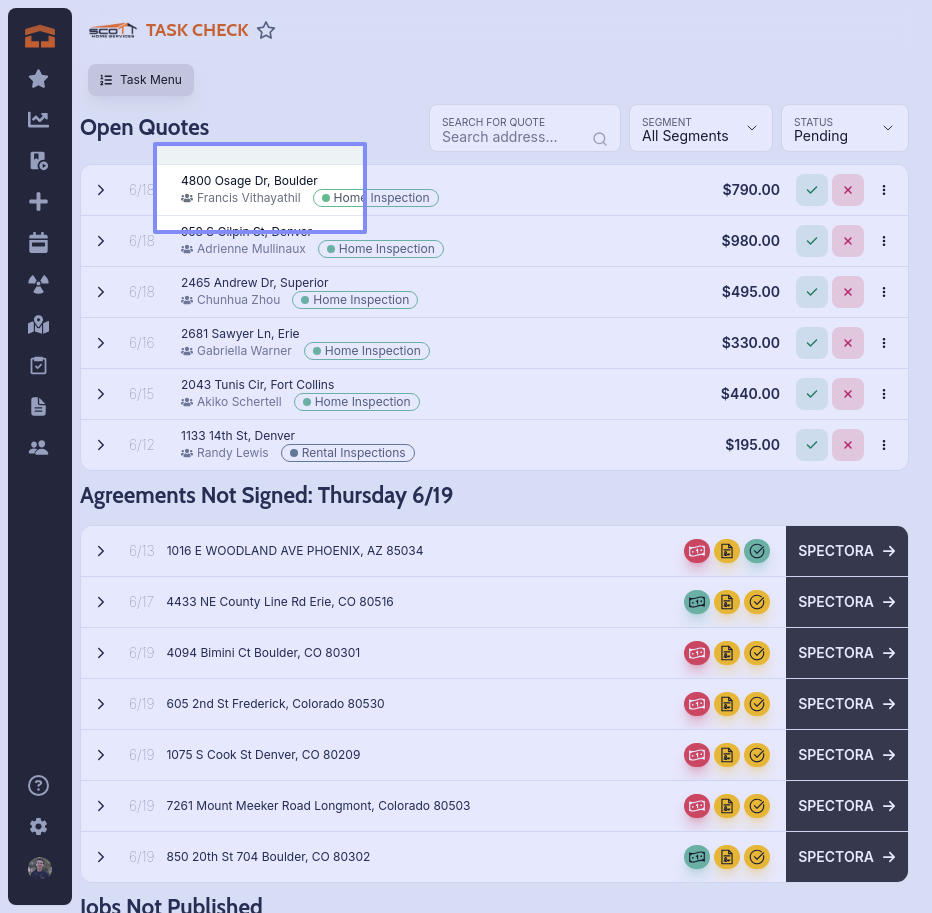Open Spectora for 850 20th St Boulder
Image resolution: width=932 pixels, height=913 pixels.
pyautogui.click(x=846, y=857)
